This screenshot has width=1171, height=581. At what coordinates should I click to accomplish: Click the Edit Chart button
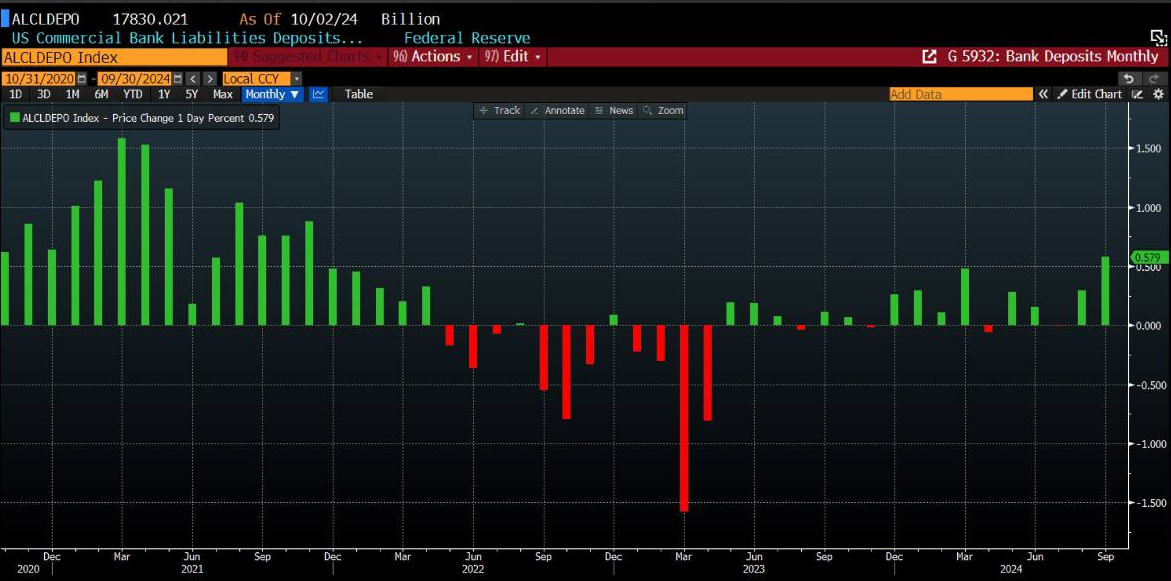(x=1090, y=94)
